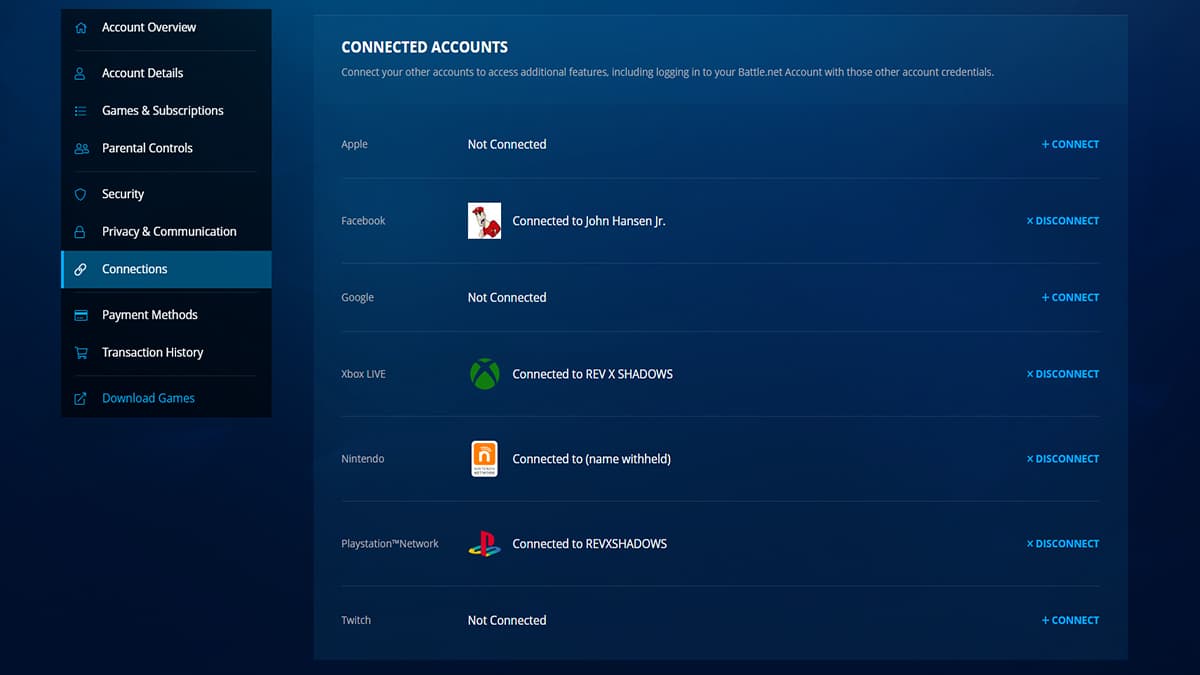The height and width of the screenshot is (675, 1200).
Task: Navigate to Privacy & Communication
Action: (169, 232)
